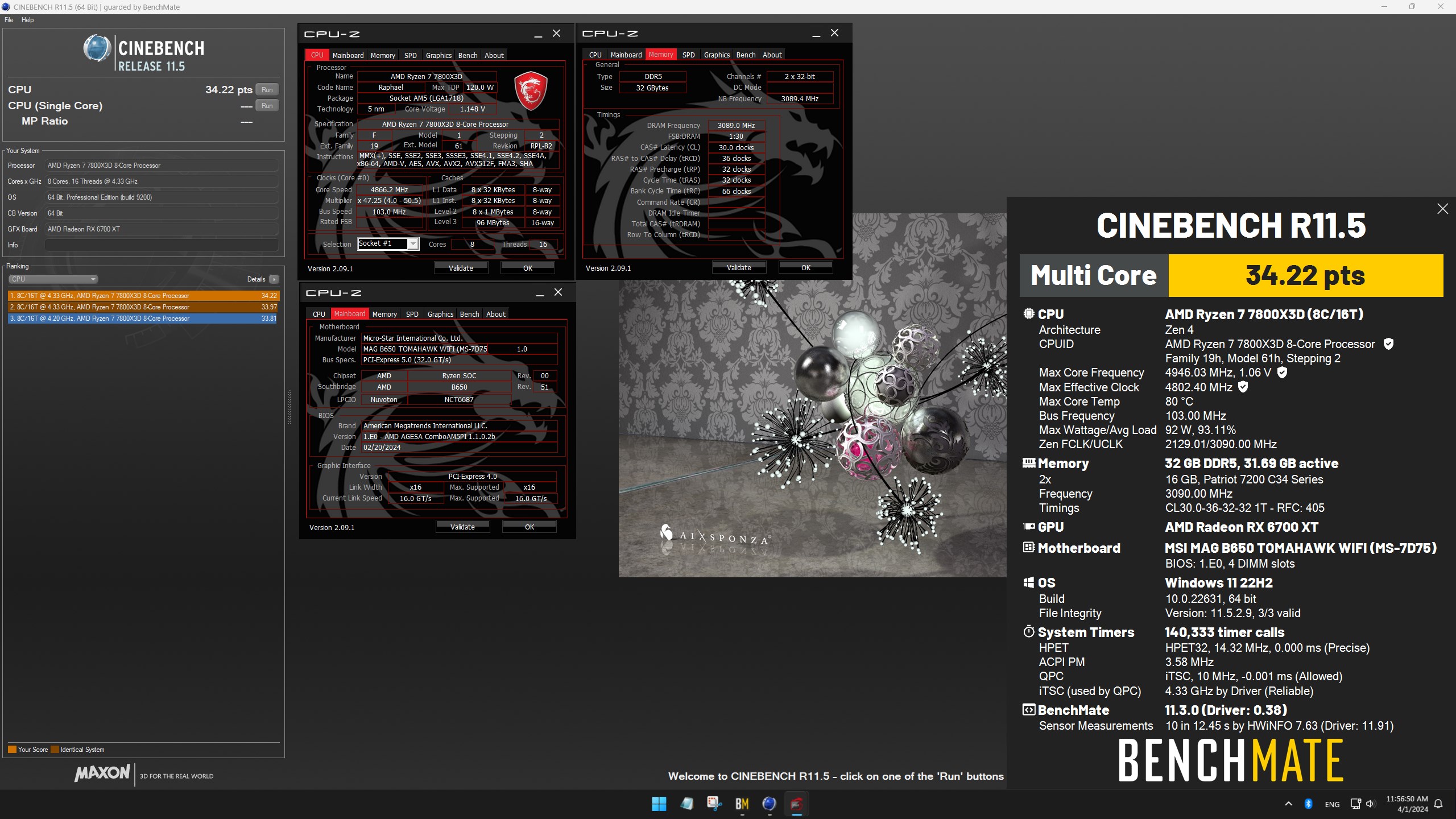The height and width of the screenshot is (819, 1456).
Task: Click Validate in the CPU tab window
Action: (x=461, y=268)
